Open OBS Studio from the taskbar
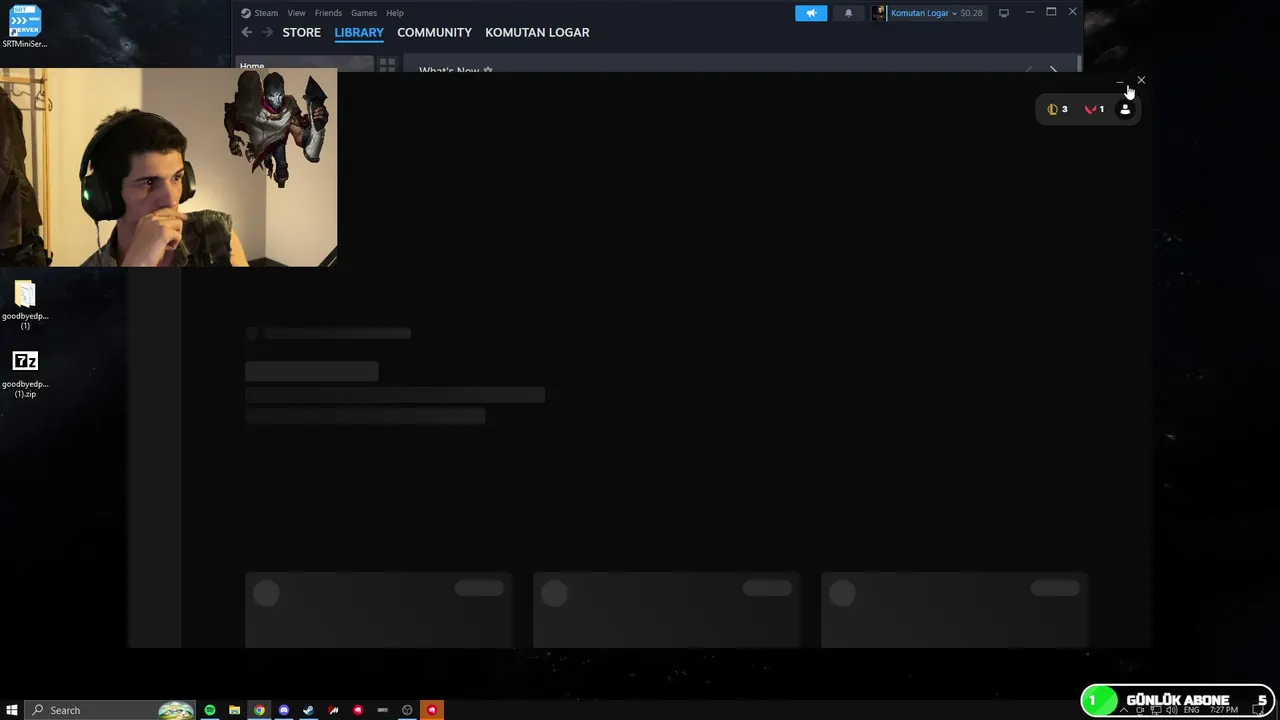This screenshot has height=720, width=1280. coord(407,710)
